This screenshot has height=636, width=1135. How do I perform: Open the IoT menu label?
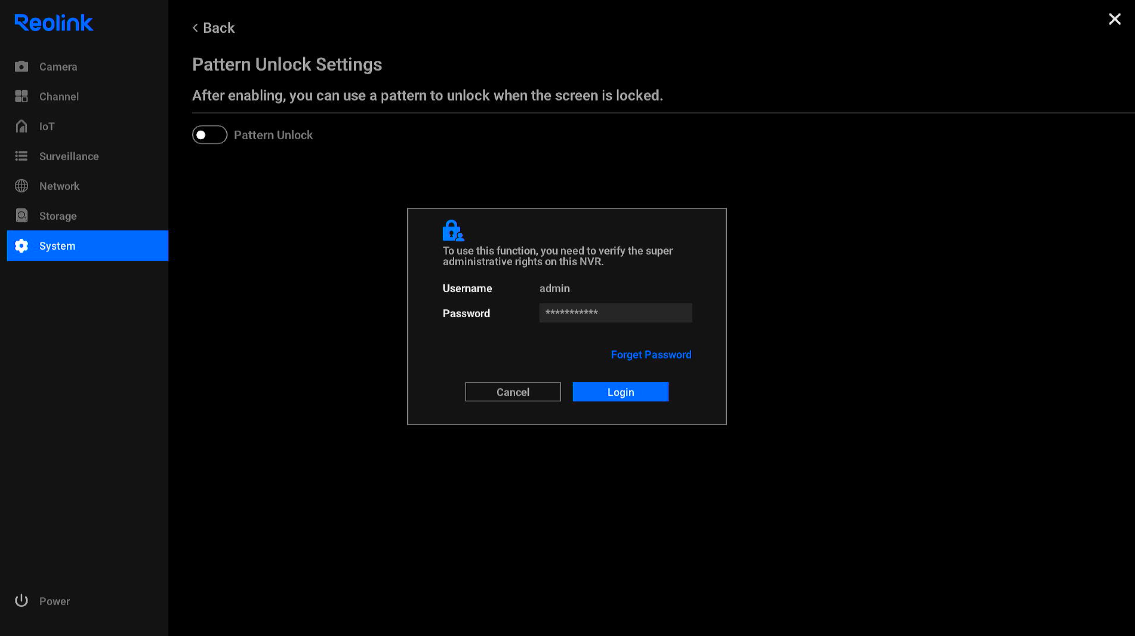47,127
